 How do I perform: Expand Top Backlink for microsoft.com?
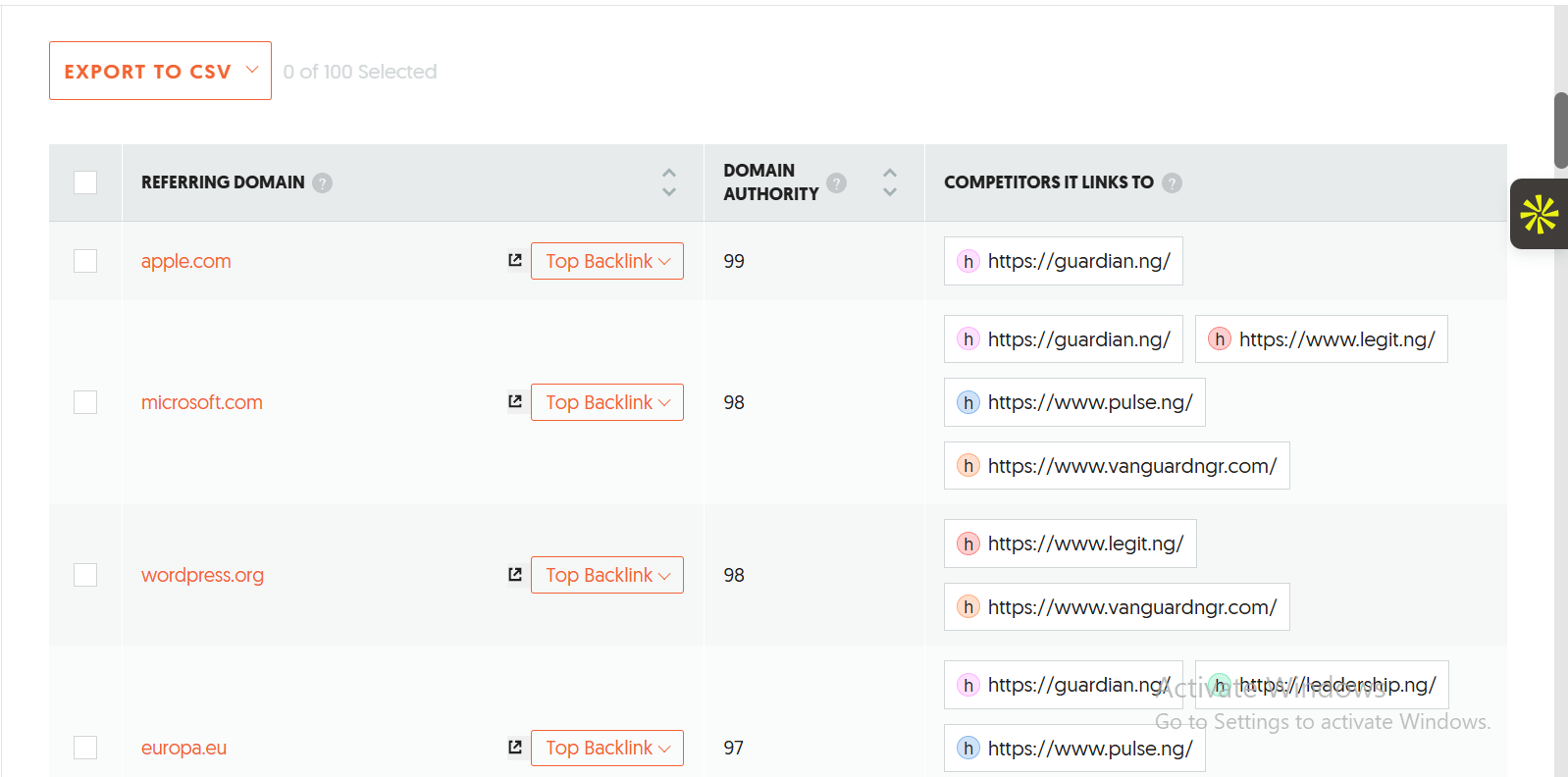tap(607, 402)
